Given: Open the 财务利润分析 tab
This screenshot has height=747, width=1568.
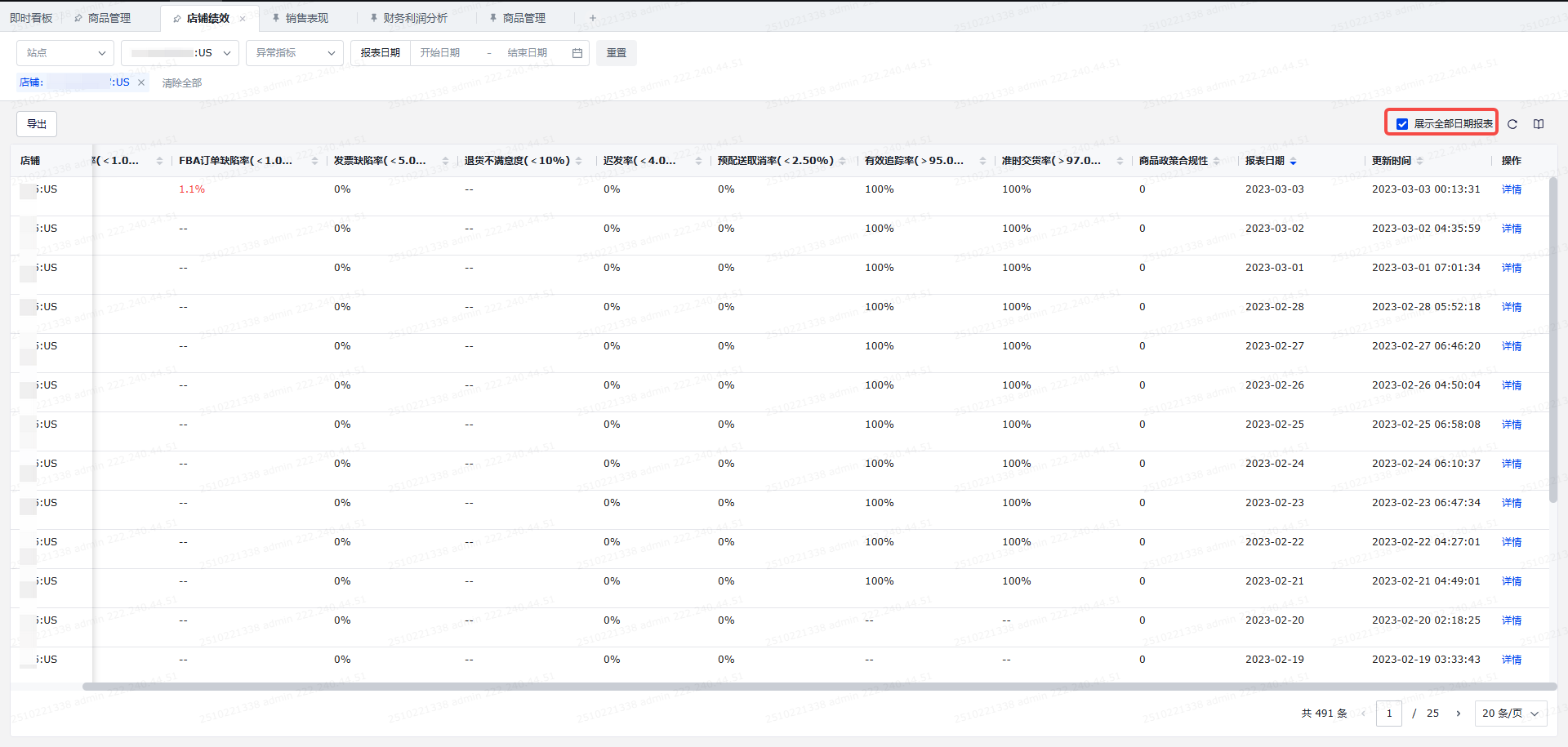Looking at the screenshot, I should (x=415, y=18).
